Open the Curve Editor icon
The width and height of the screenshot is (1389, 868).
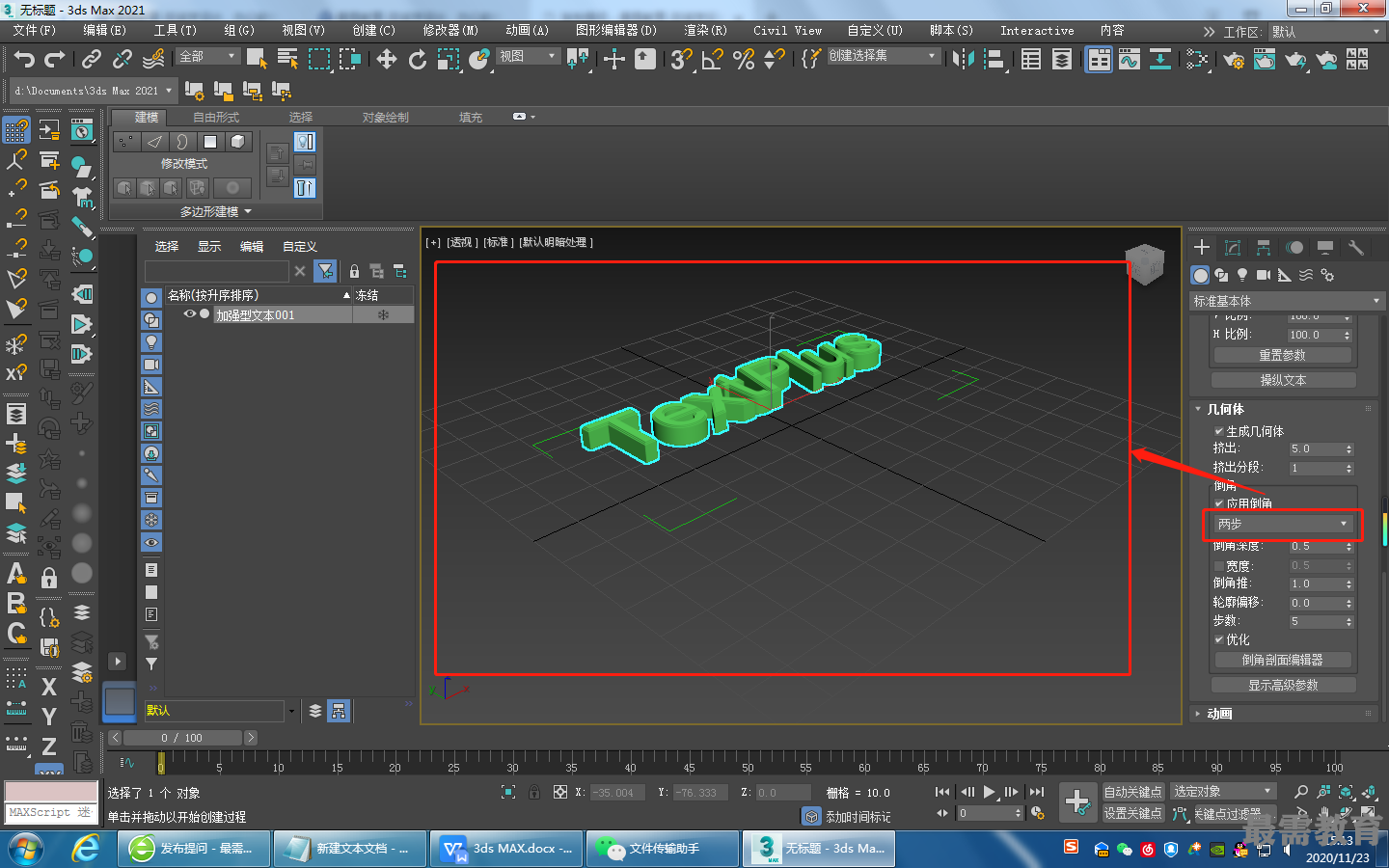(1130, 60)
